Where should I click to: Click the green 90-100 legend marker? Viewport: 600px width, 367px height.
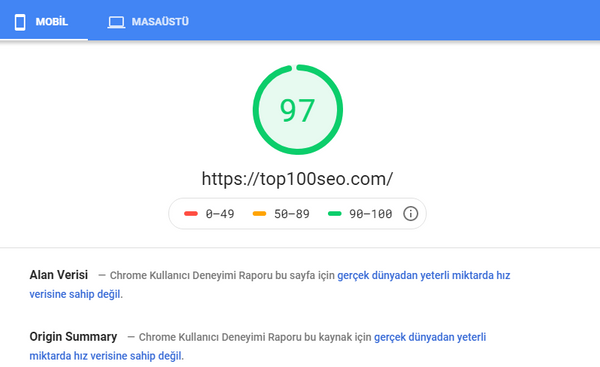(x=334, y=214)
